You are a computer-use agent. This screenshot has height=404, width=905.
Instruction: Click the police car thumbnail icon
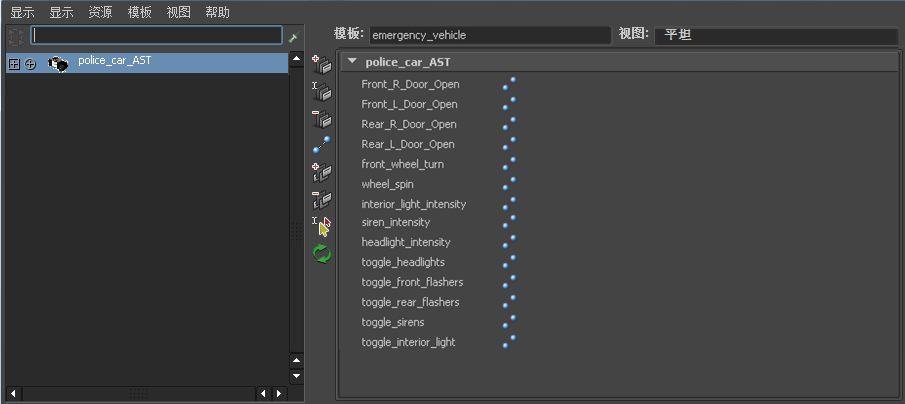[58, 63]
